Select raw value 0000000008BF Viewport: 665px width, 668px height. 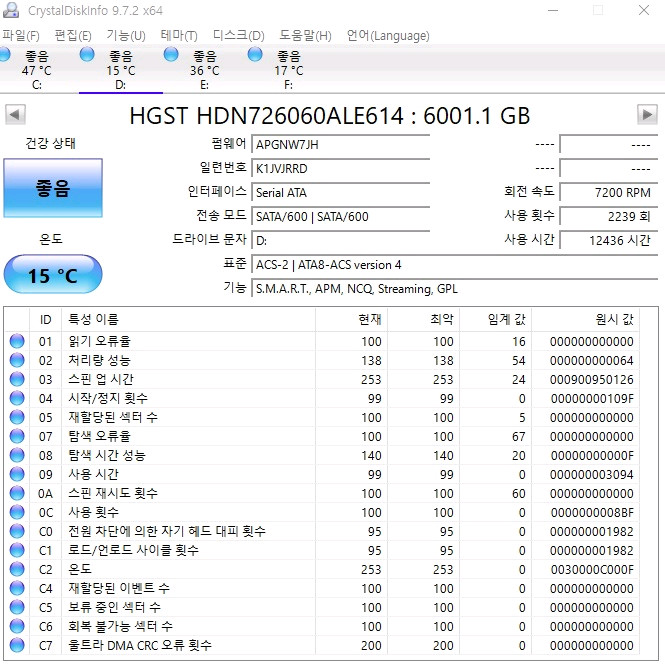point(592,513)
